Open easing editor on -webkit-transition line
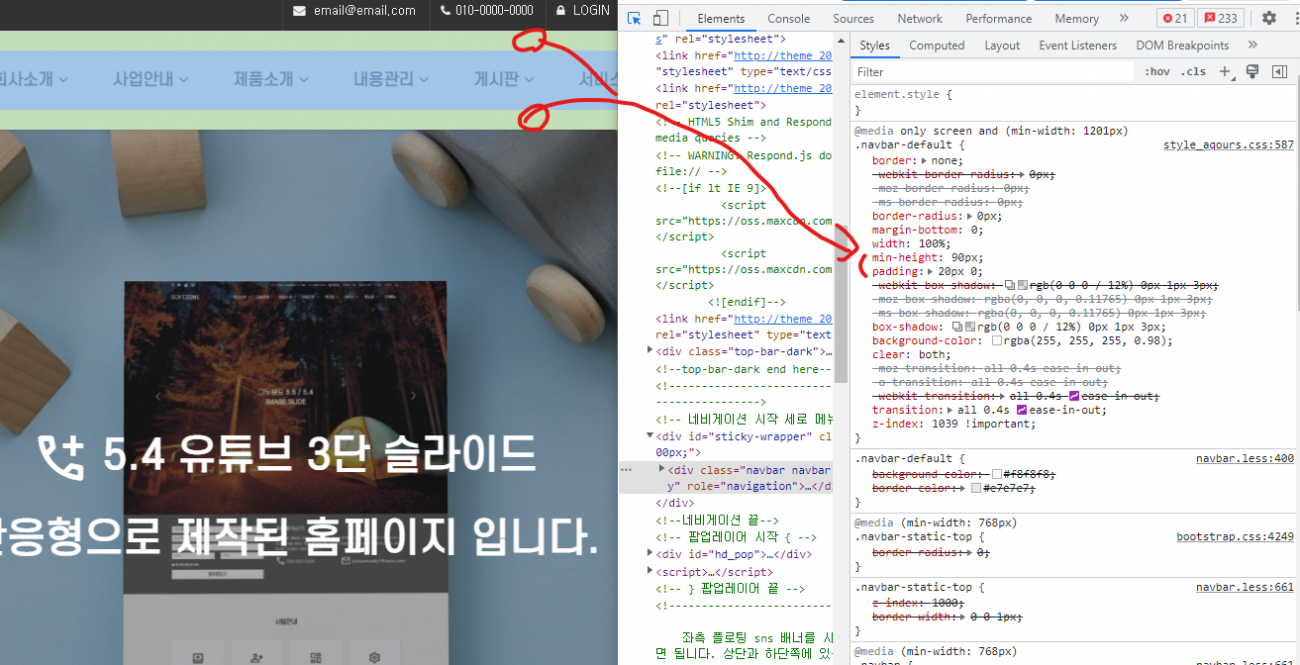Image resolution: width=1300 pixels, height=665 pixels. pos(1074,396)
